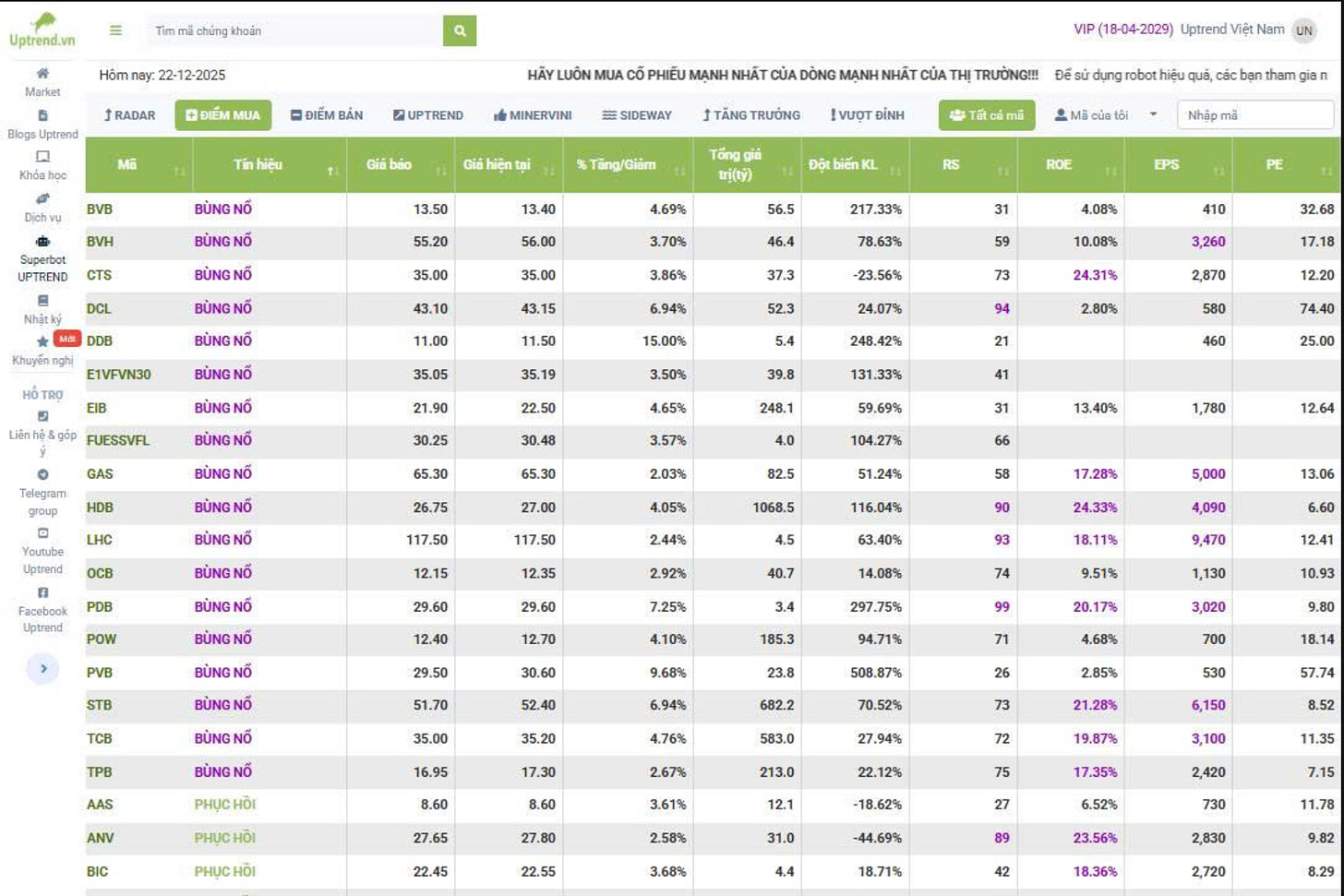The image size is (1344, 896).
Task: Sort table by Tín hiệu column
Action: click(x=270, y=165)
